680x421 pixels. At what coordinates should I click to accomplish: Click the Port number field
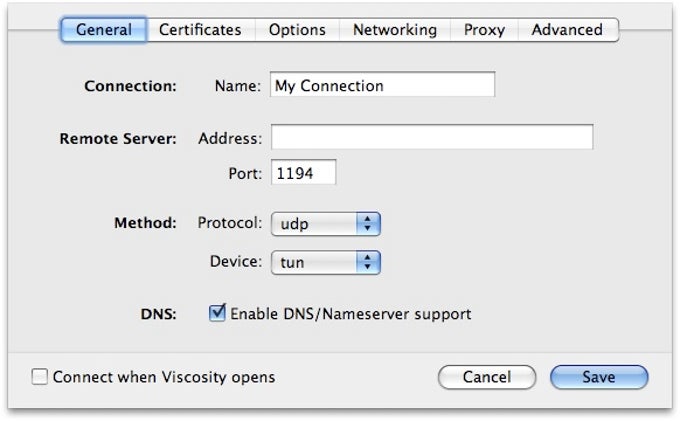click(303, 173)
